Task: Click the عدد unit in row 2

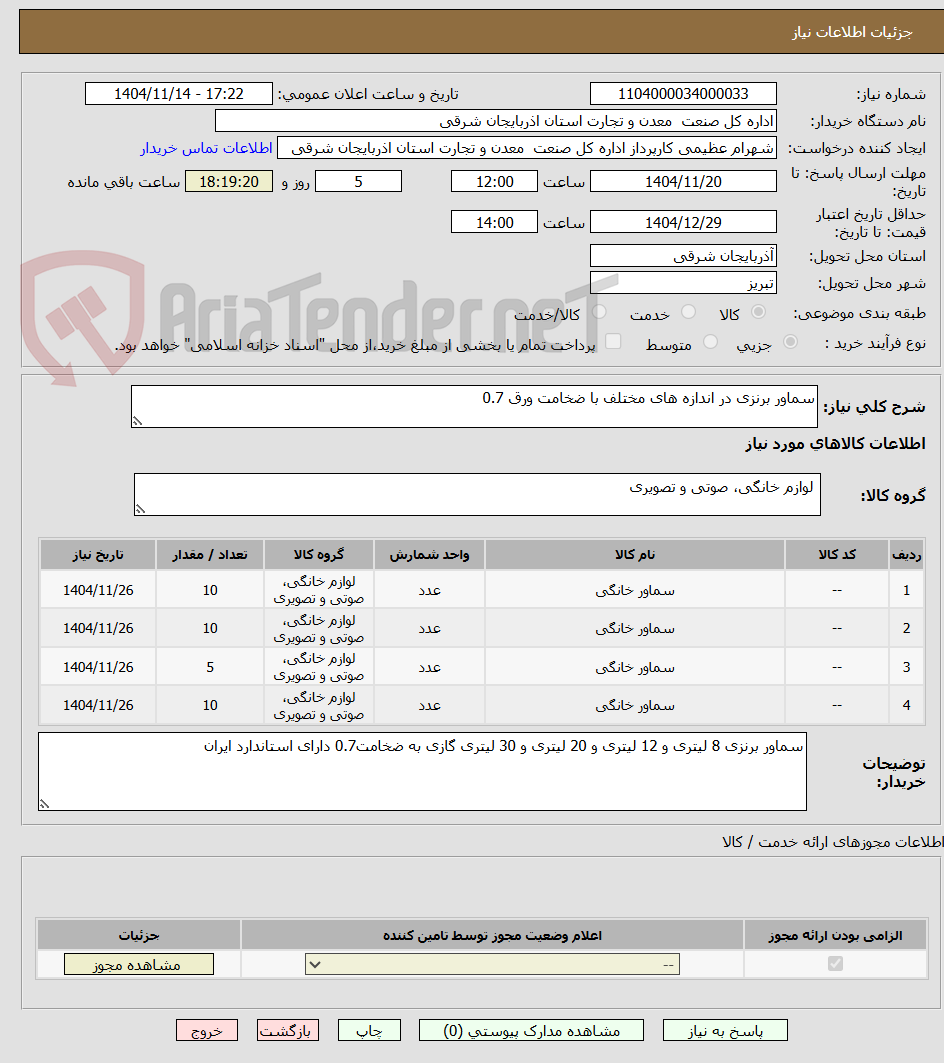Action: pos(429,628)
